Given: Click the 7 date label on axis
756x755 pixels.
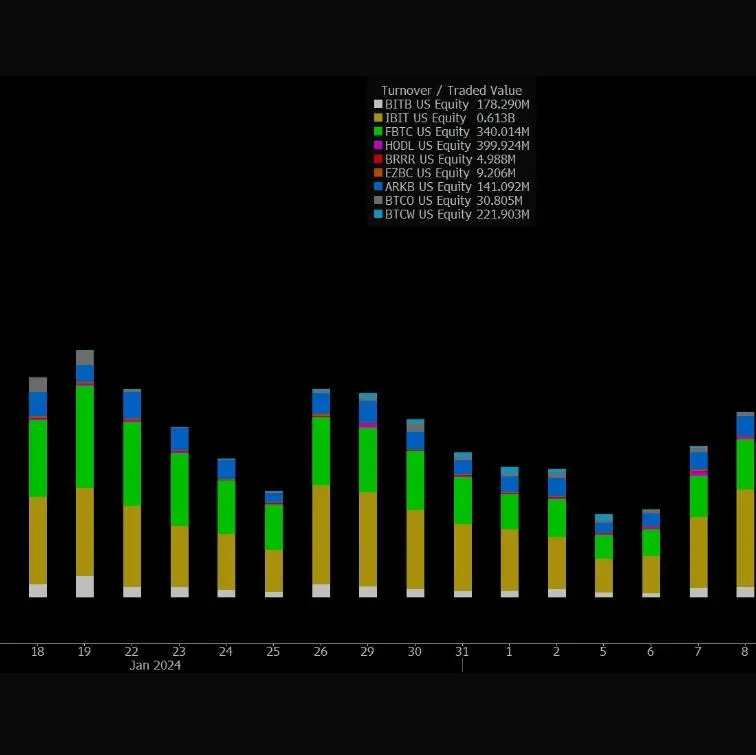Looking at the screenshot, I should coord(698,652).
